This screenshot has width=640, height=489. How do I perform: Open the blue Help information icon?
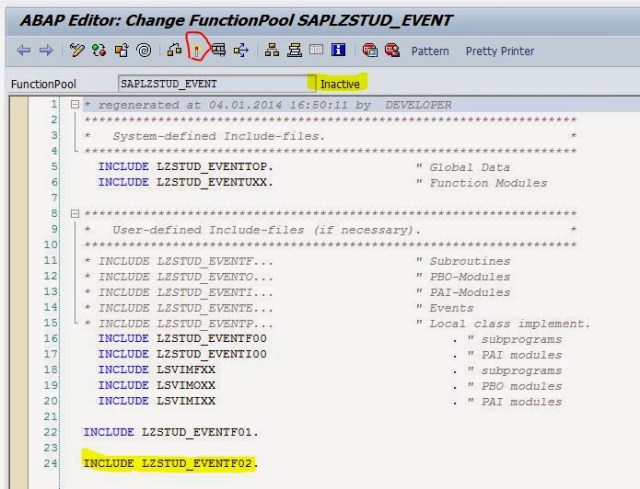click(338, 50)
